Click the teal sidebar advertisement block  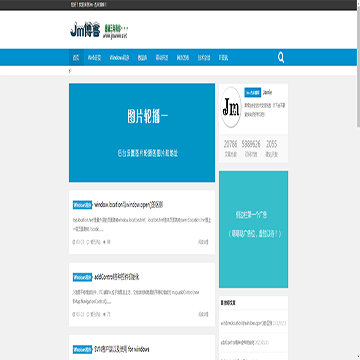click(253, 229)
